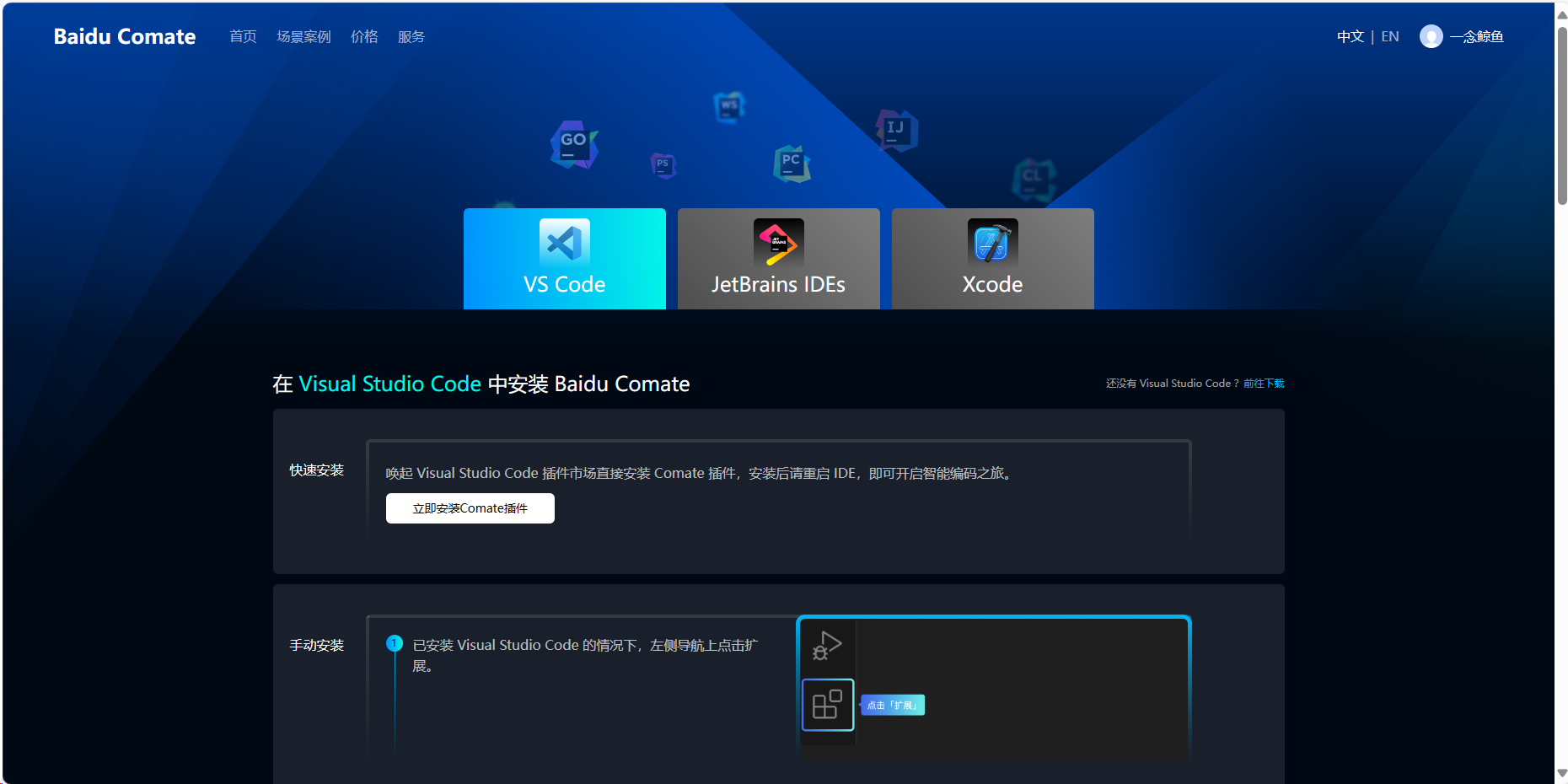This screenshot has width=1568, height=784.
Task: Go to the 价格 page
Action: pos(364,36)
